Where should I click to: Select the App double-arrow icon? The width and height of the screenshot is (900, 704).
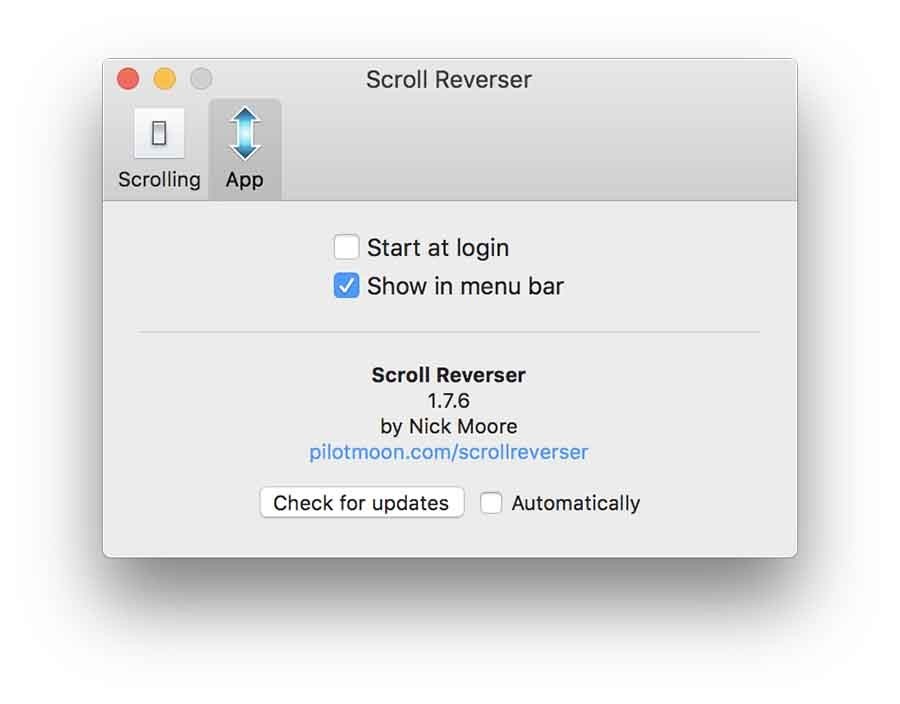tap(245, 133)
